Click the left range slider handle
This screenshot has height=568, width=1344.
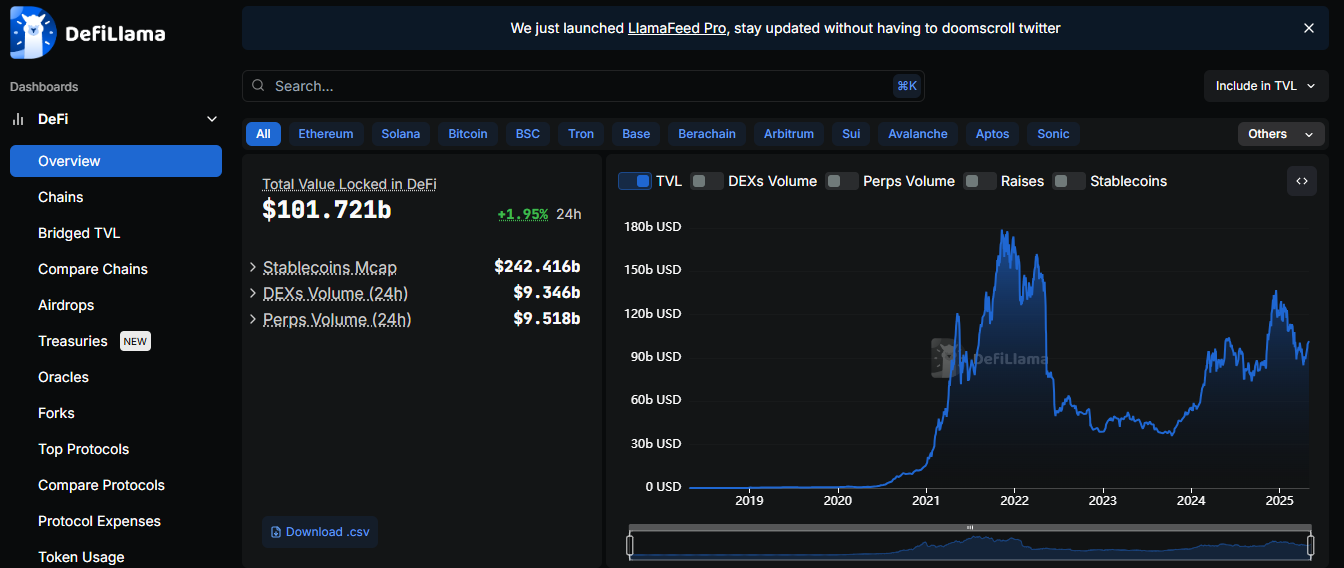(630, 545)
